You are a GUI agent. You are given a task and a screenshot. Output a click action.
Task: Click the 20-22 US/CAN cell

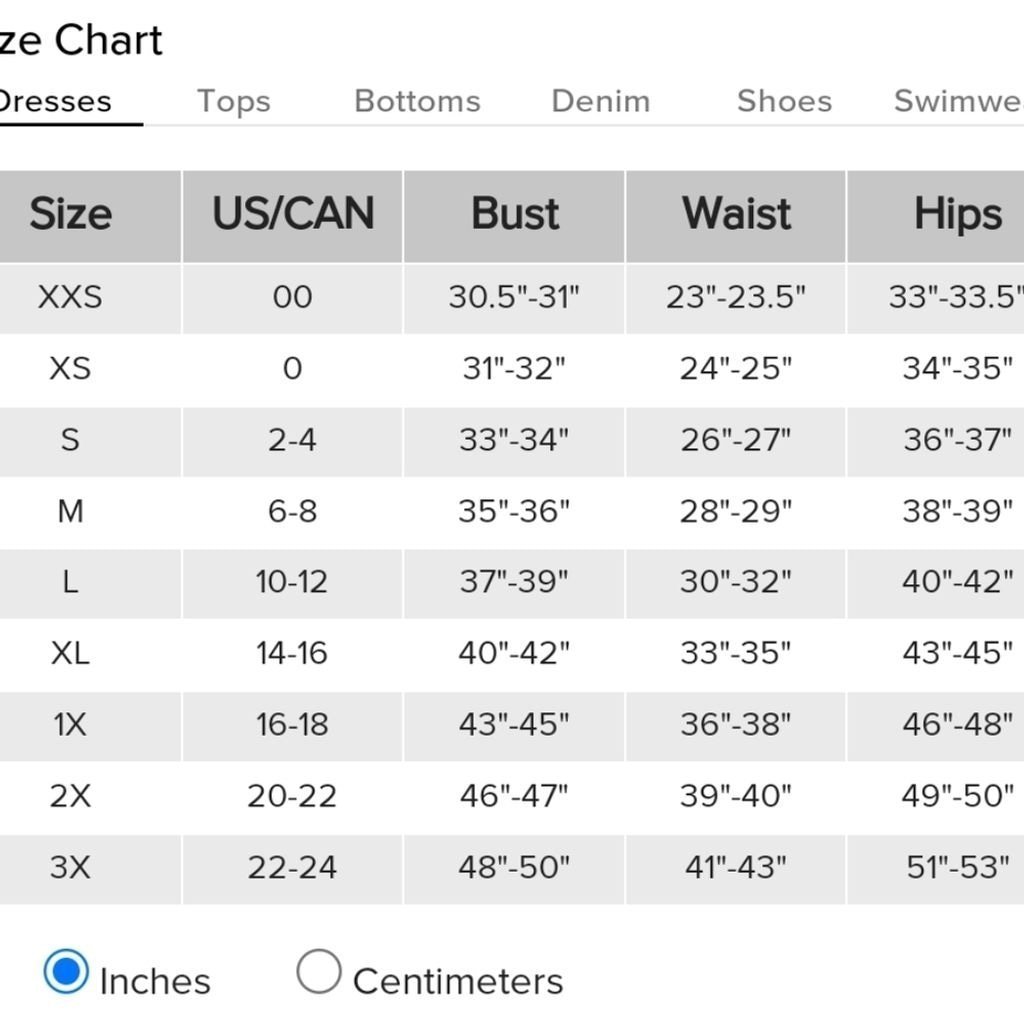(292, 796)
